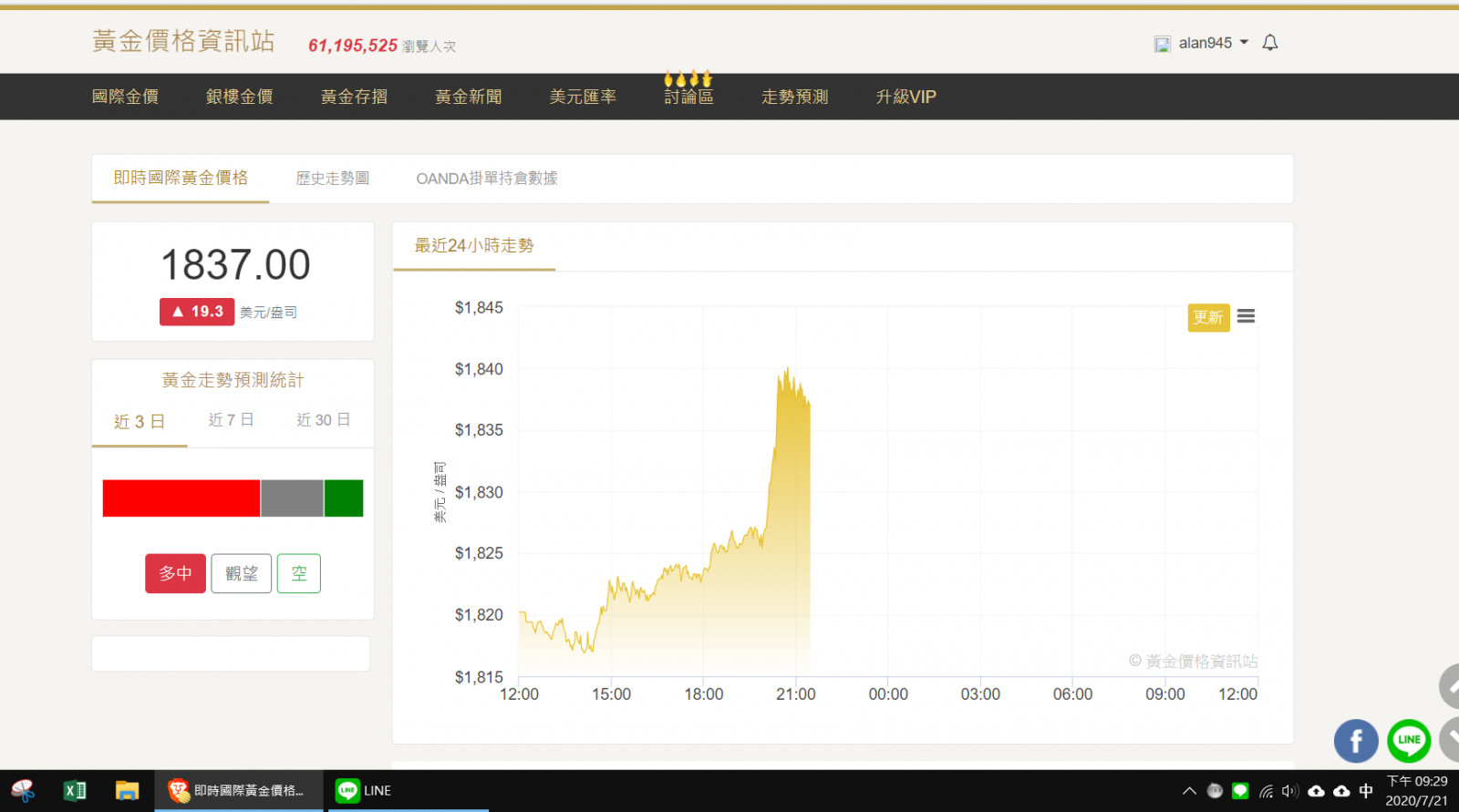Image resolution: width=1459 pixels, height=812 pixels.
Task: Click the 黃金價格資訊站 site title
Action: click(183, 41)
